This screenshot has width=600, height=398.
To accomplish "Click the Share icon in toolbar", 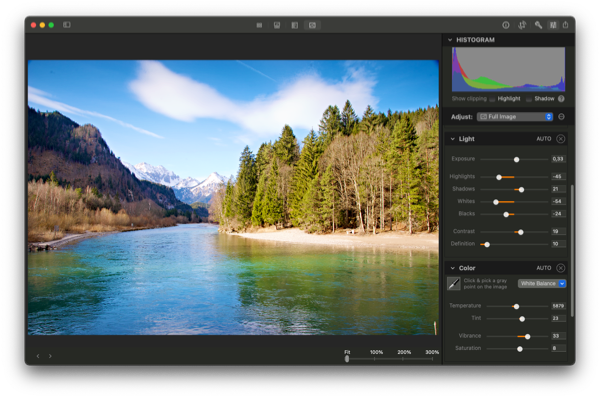I will (x=566, y=25).
